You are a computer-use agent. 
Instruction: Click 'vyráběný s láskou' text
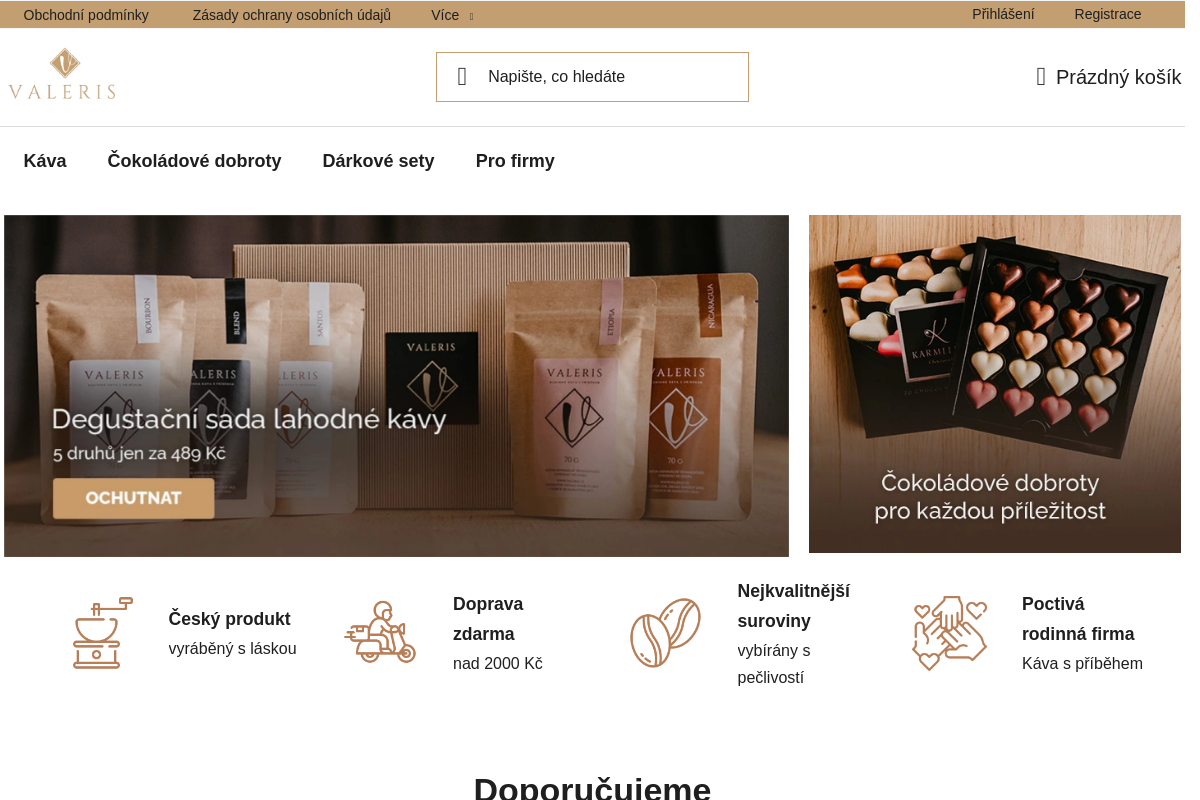232,649
